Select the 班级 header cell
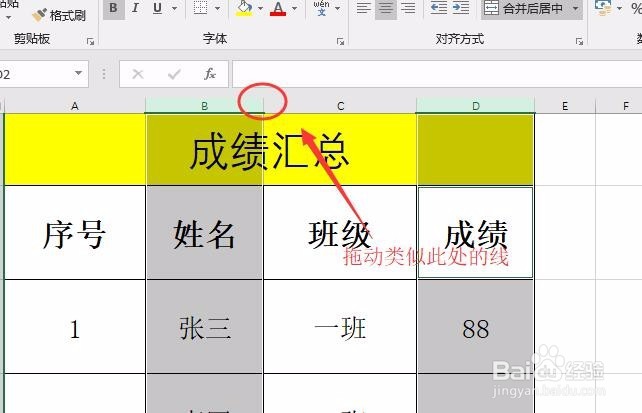The height and width of the screenshot is (413, 642). pyautogui.click(x=340, y=233)
